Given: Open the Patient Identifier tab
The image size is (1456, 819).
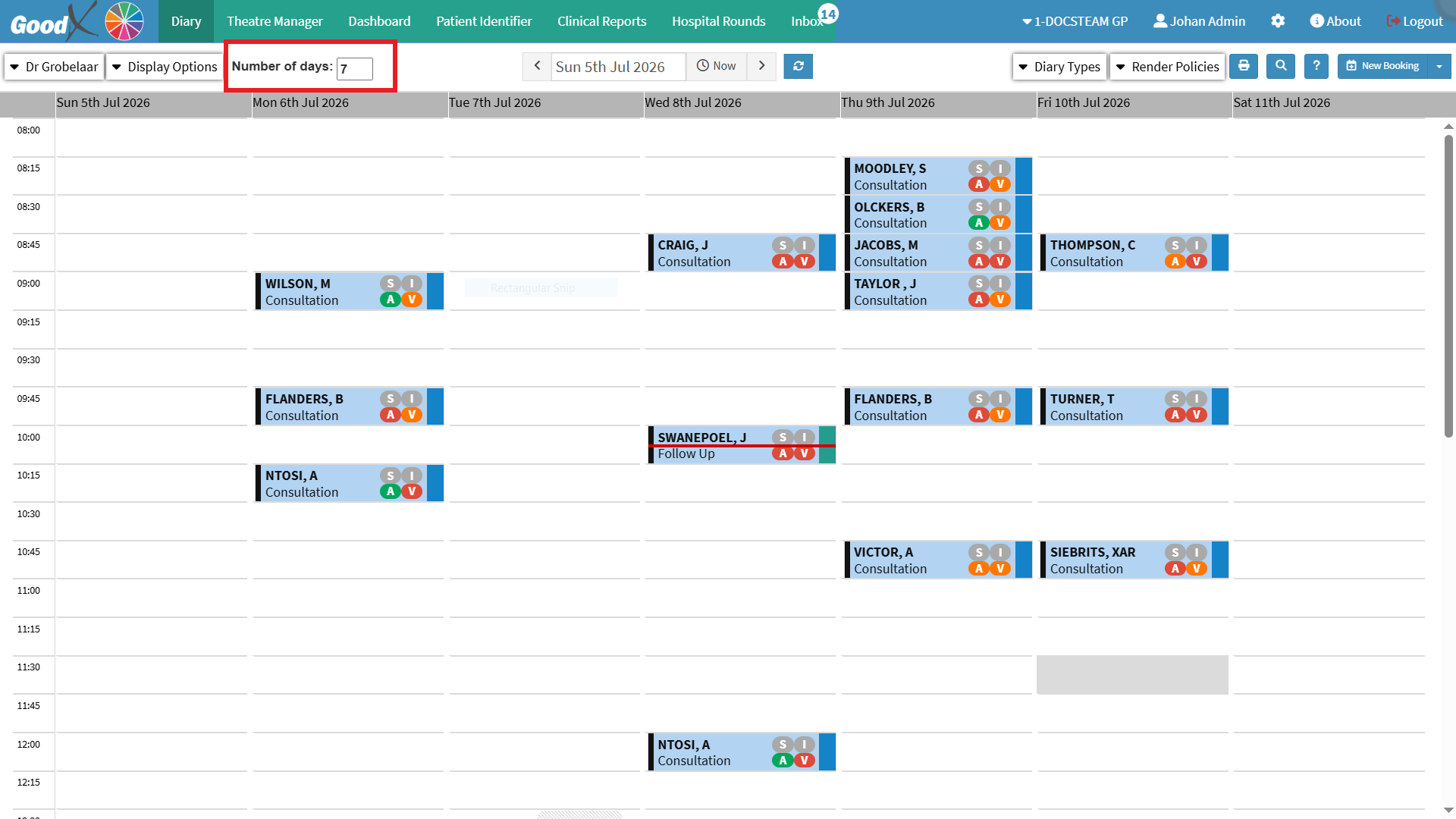Looking at the screenshot, I should [x=484, y=21].
